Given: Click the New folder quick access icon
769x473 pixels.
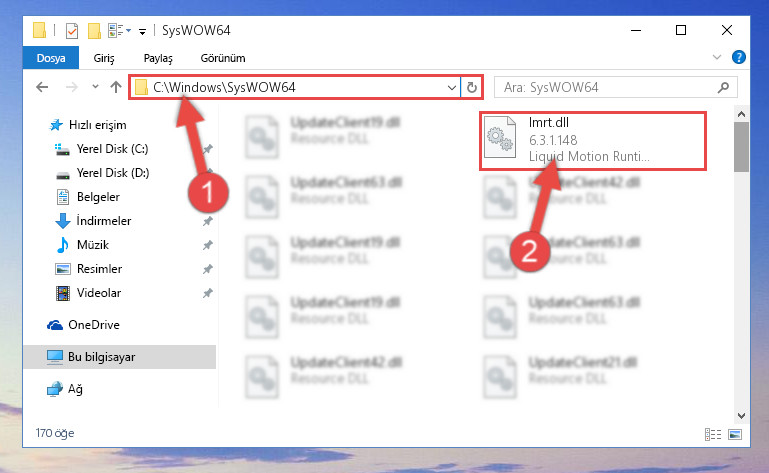Looking at the screenshot, I should pyautogui.click(x=94, y=30).
